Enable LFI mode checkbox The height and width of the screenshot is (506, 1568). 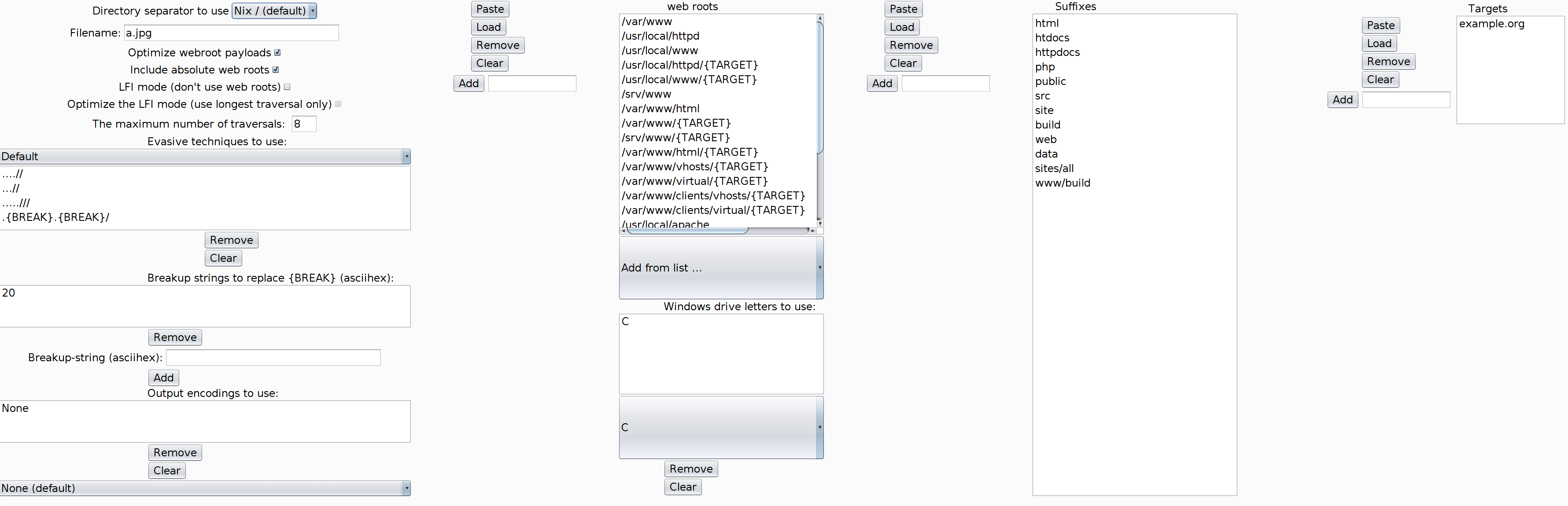pyautogui.click(x=287, y=87)
